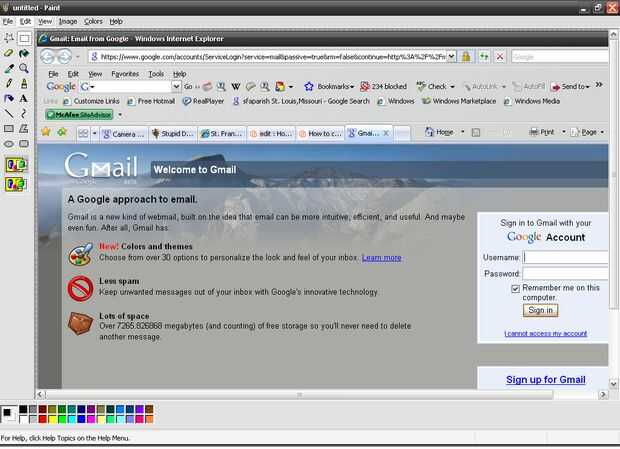Switch to the Camera browser tab
The height and width of the screenshot is (449, 620).
124,134
